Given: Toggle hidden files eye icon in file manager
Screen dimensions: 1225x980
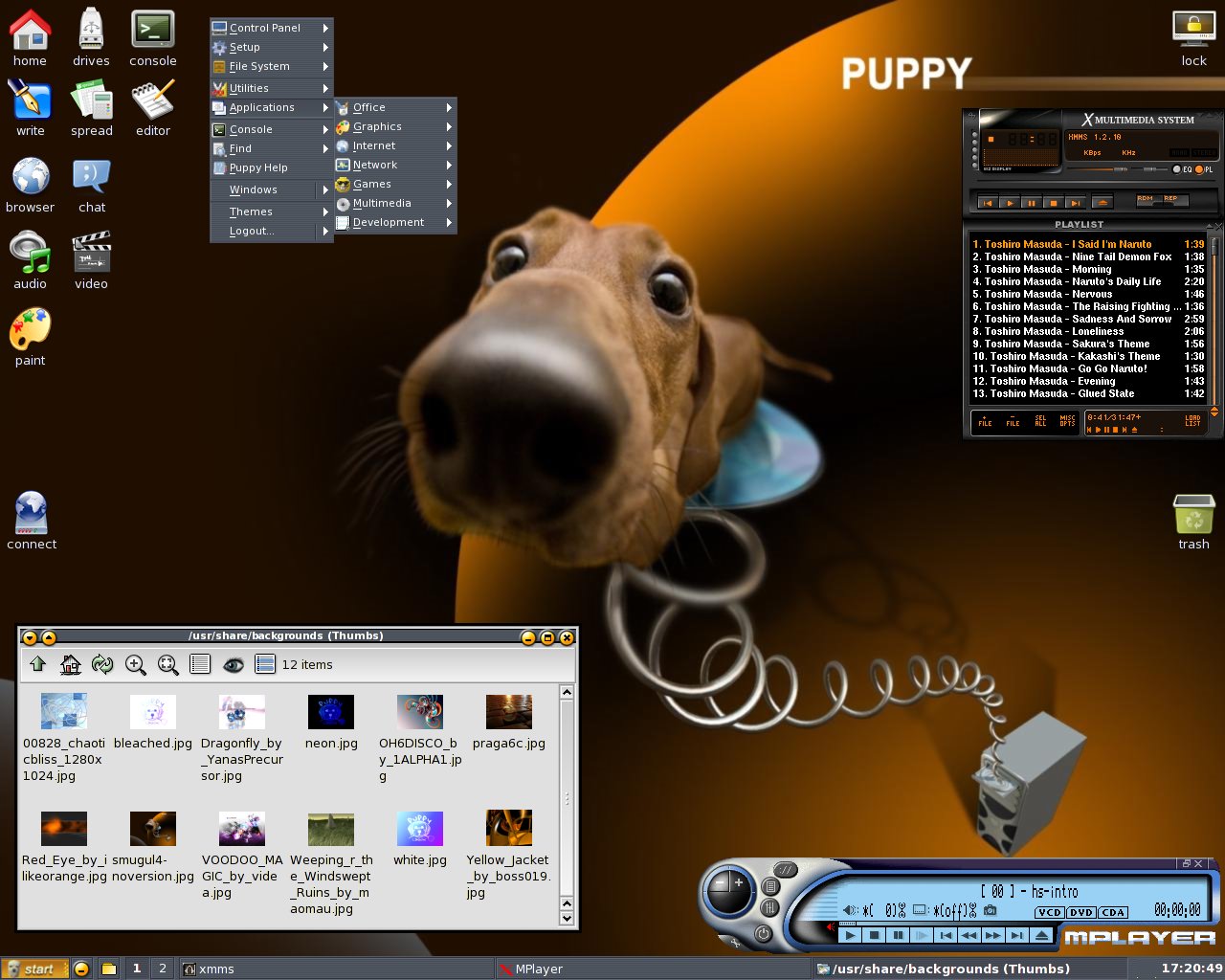Looking at the screenshot, I should click(233, 664).
